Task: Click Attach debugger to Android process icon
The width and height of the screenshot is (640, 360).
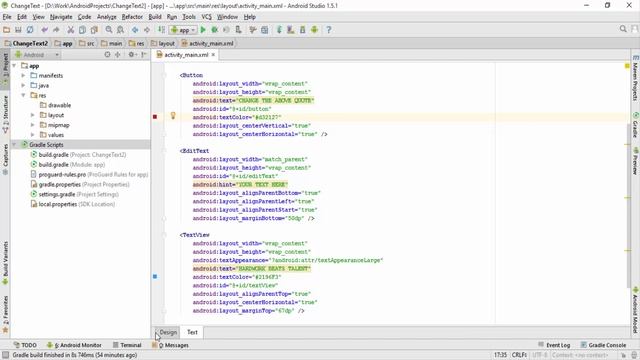Action: click(x=238, y=30)
